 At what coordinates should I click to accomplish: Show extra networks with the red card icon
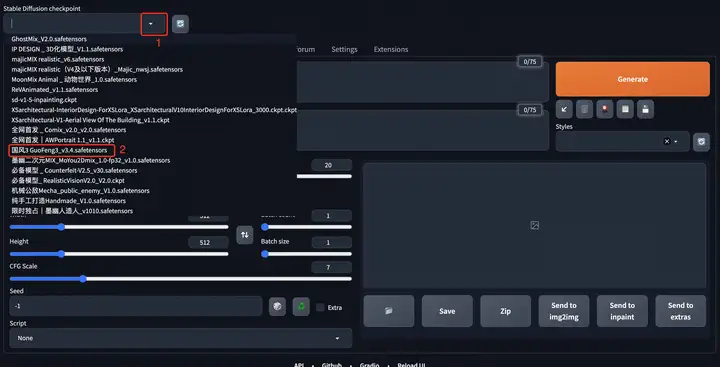605,109
